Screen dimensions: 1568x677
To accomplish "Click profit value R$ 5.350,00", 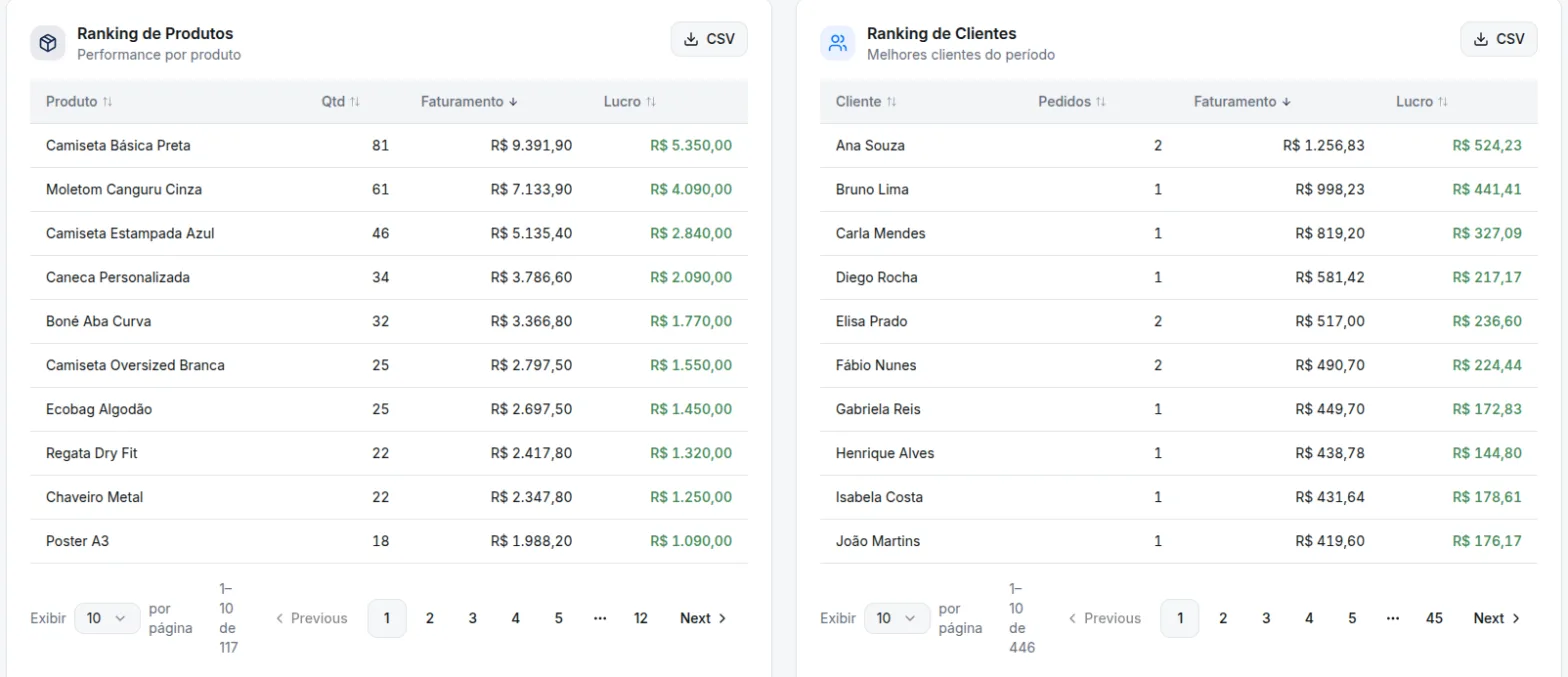I will click(691, 145).
